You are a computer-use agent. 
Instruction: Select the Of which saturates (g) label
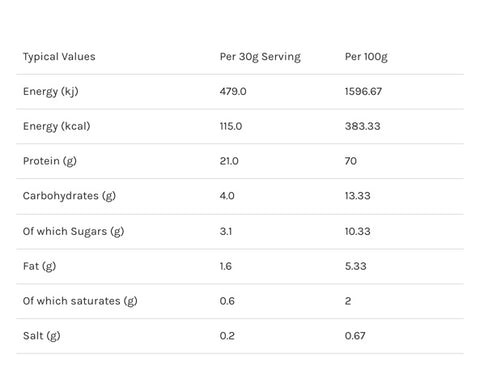click(80, 301)
